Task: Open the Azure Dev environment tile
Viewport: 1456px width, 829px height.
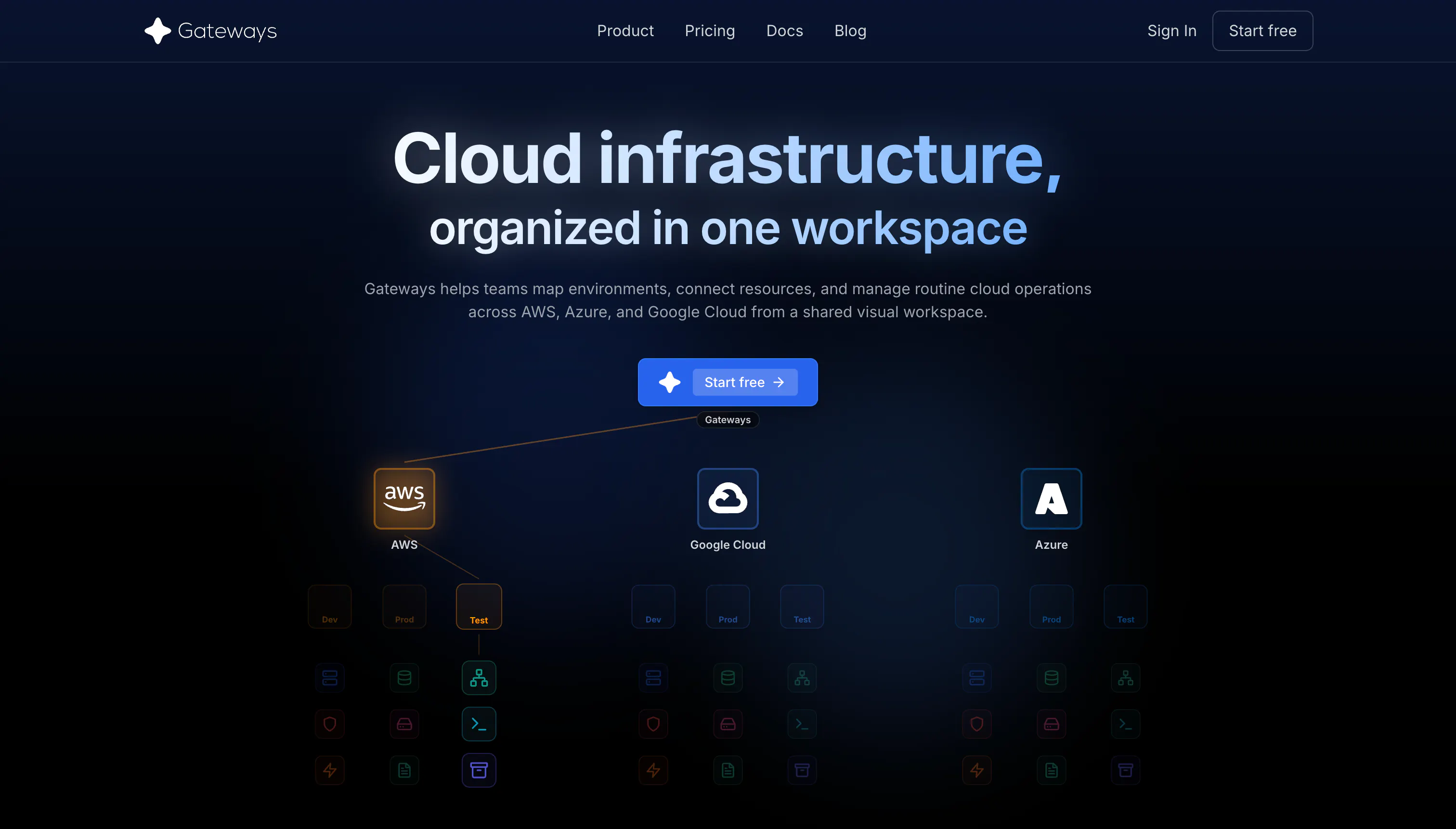Action: pos(976,607)
